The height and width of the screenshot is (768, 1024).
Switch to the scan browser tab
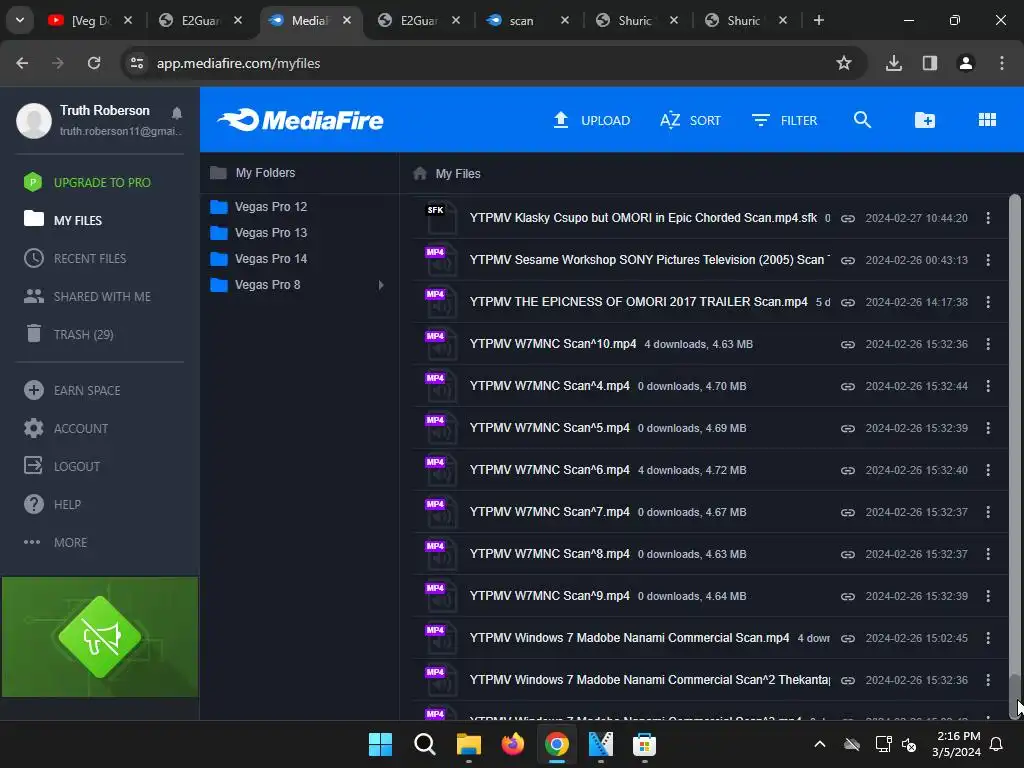pyautogui.click(x=528, y=20)
